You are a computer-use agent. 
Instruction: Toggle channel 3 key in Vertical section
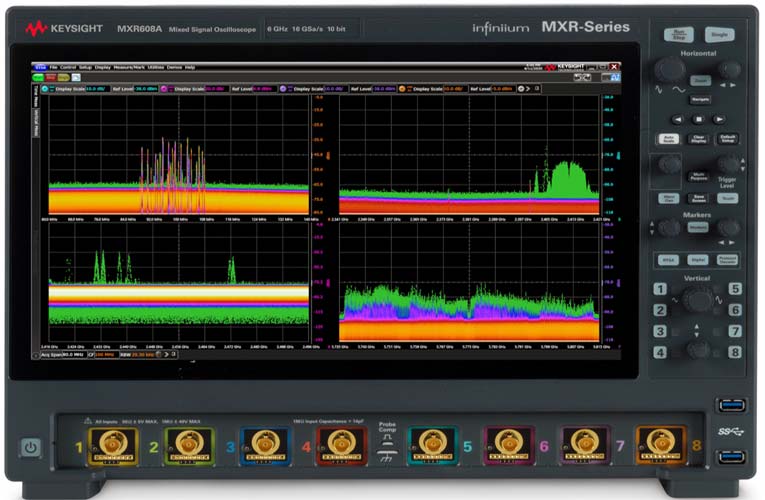[x=660, y=331]
